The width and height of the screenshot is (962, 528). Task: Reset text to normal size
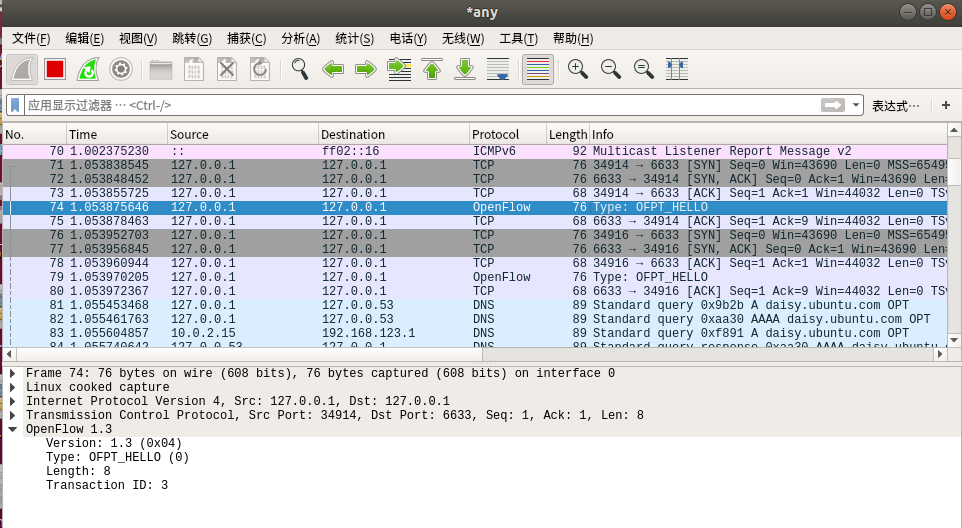pos(644,69)
